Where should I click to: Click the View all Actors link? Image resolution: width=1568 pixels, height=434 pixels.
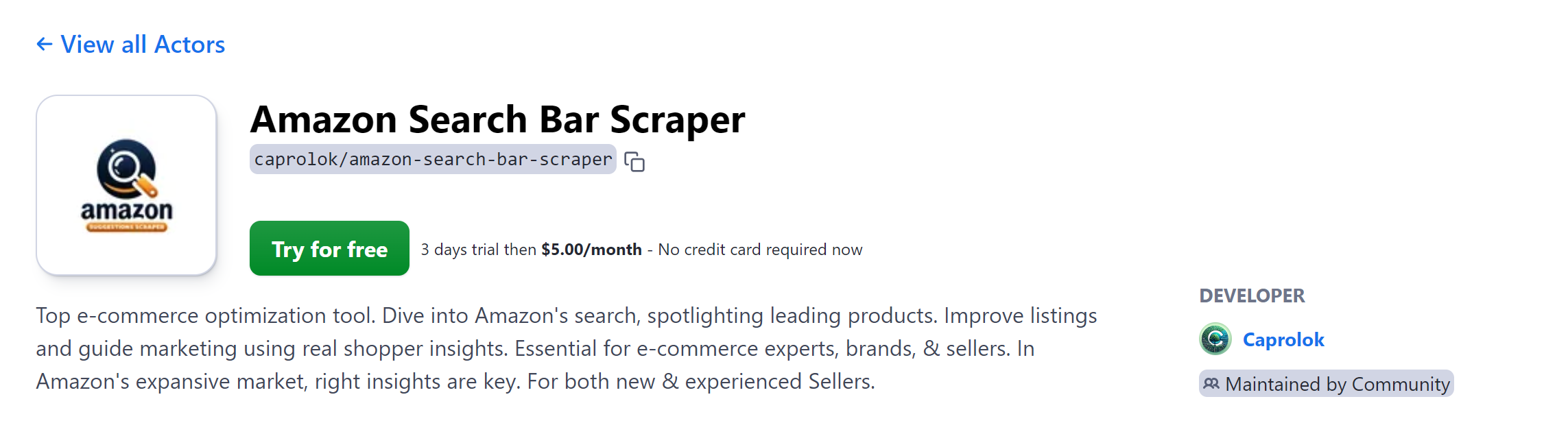[142, 44]
